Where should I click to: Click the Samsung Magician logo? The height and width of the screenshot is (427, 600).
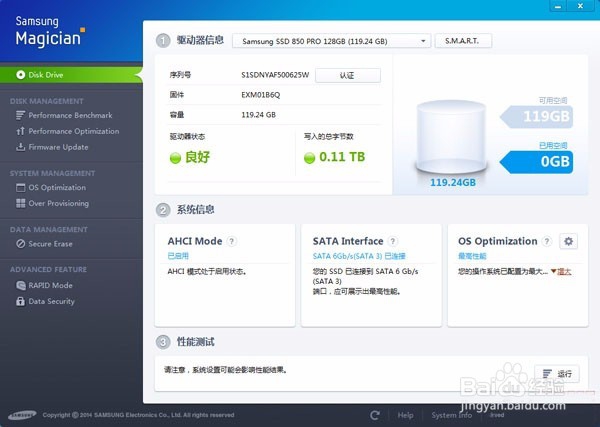point(50,32)
